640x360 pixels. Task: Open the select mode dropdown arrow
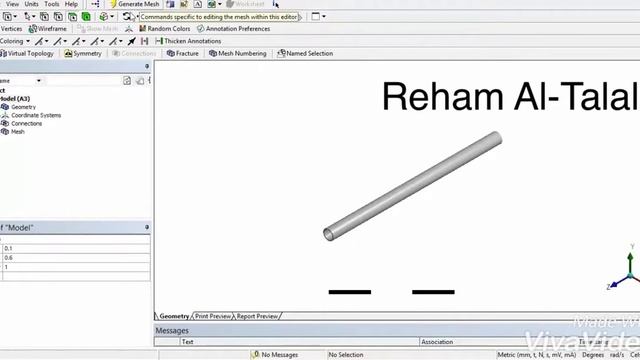[x=15, y=17]
